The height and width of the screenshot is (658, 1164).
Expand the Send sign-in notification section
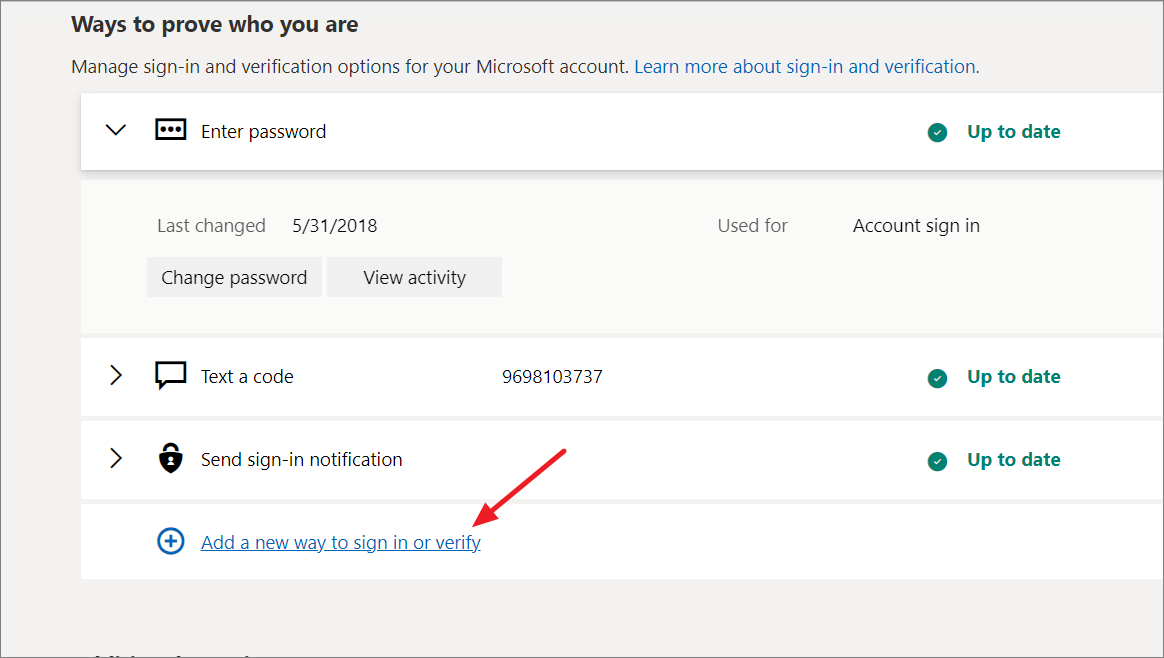click(x=115, y=459)
